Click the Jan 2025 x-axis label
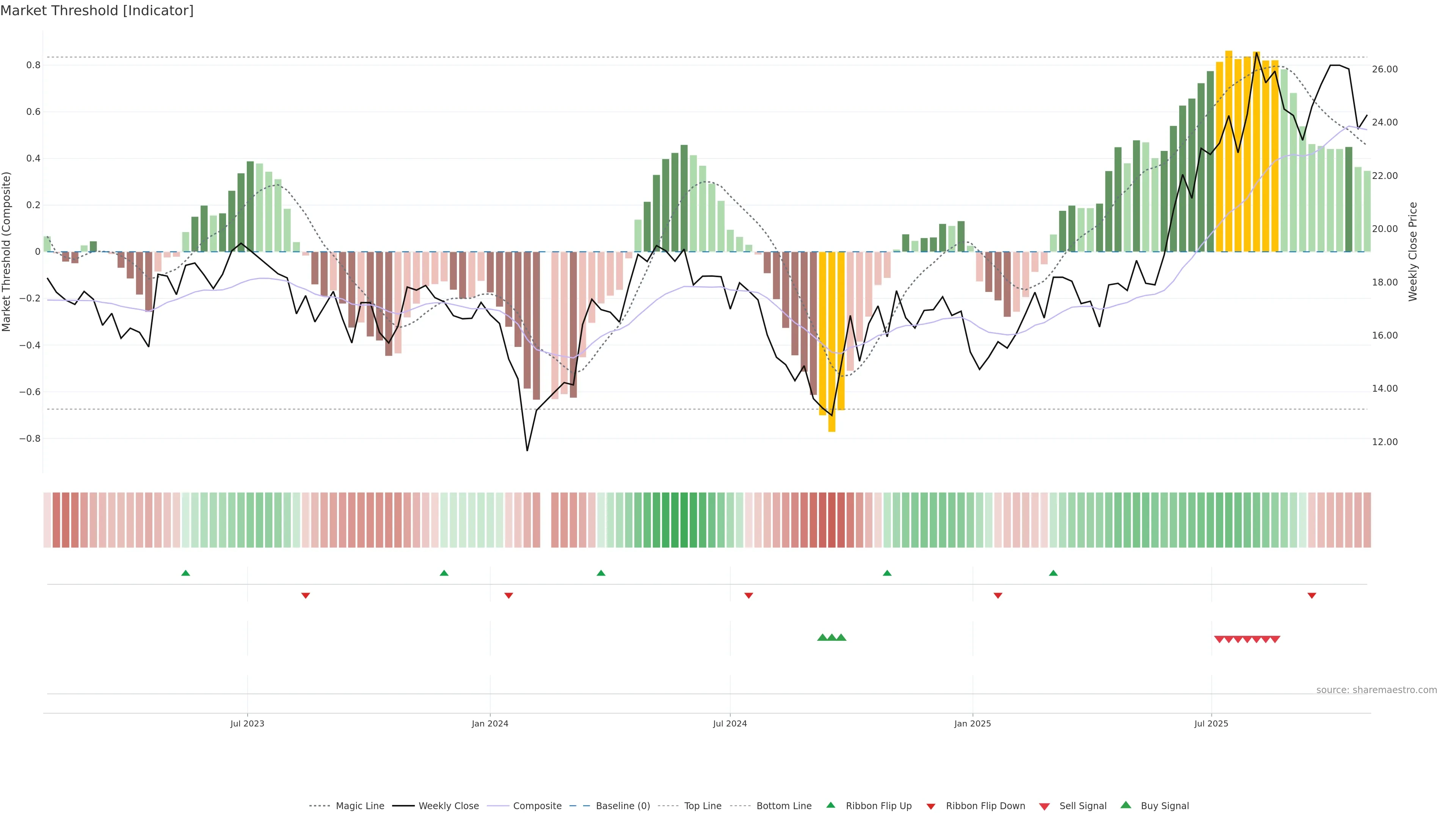Viewport: 1456px width, 819px height. click(972, 723)
